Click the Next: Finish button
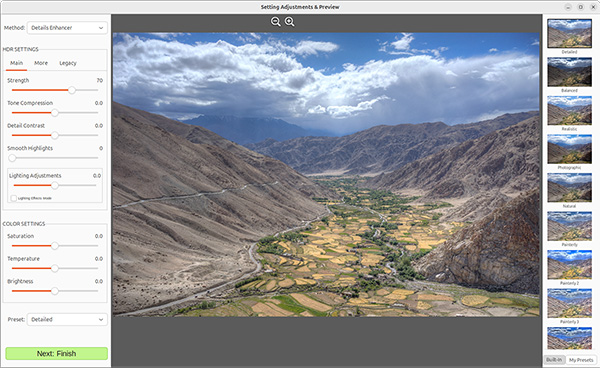 pyautogui.click(x=57, y=353)
